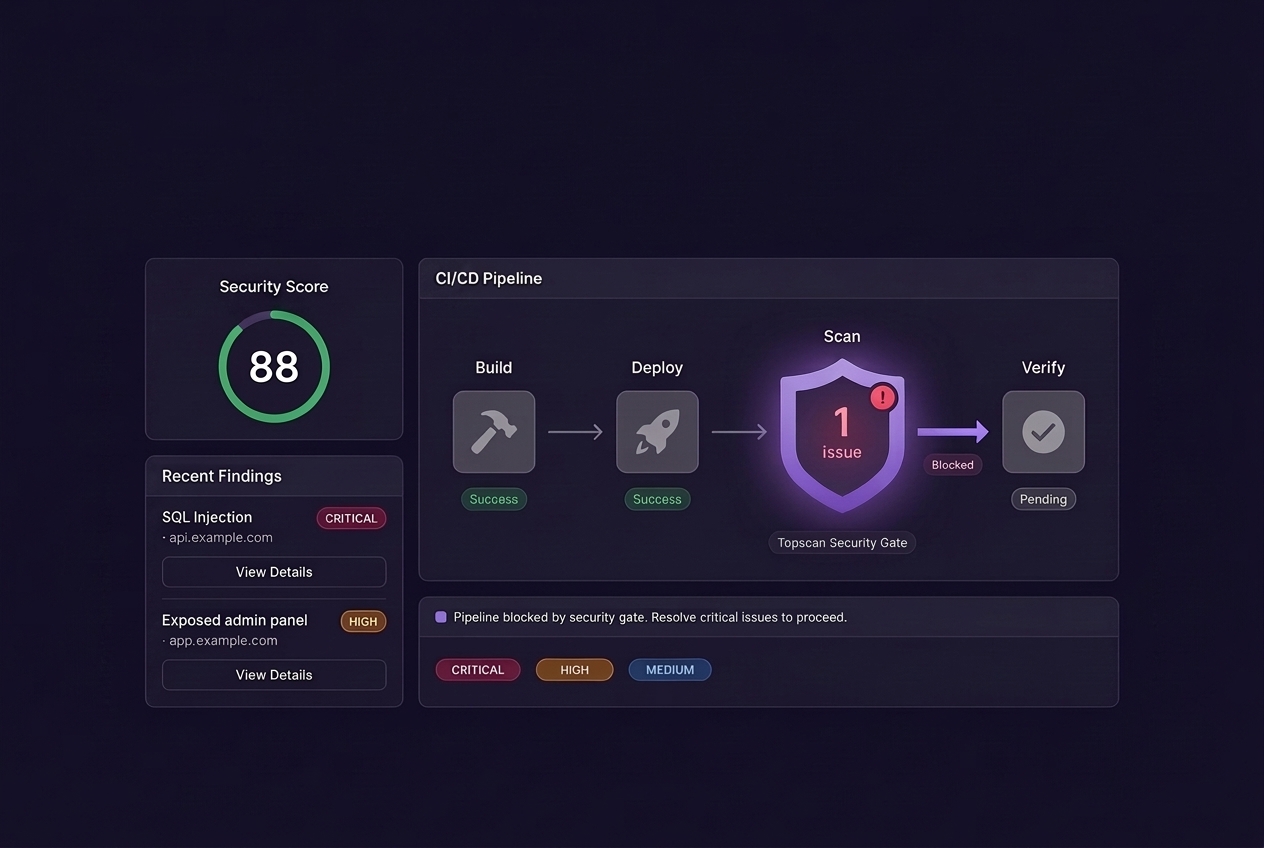Click the purple blocked arrow icon
Screen dimensions: 1264x848
[953, 432]
